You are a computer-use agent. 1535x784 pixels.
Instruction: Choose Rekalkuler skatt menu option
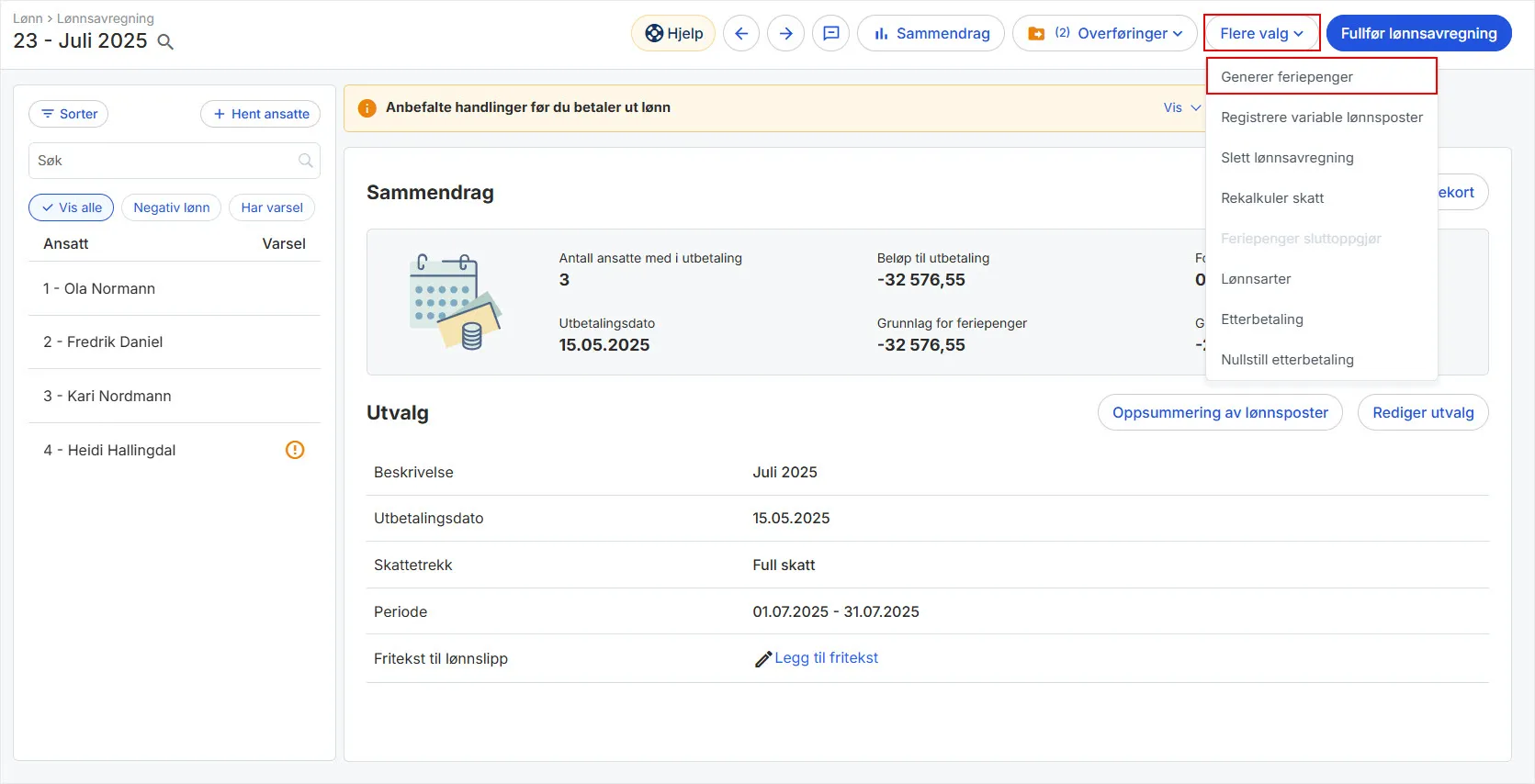click(1272, 198)
